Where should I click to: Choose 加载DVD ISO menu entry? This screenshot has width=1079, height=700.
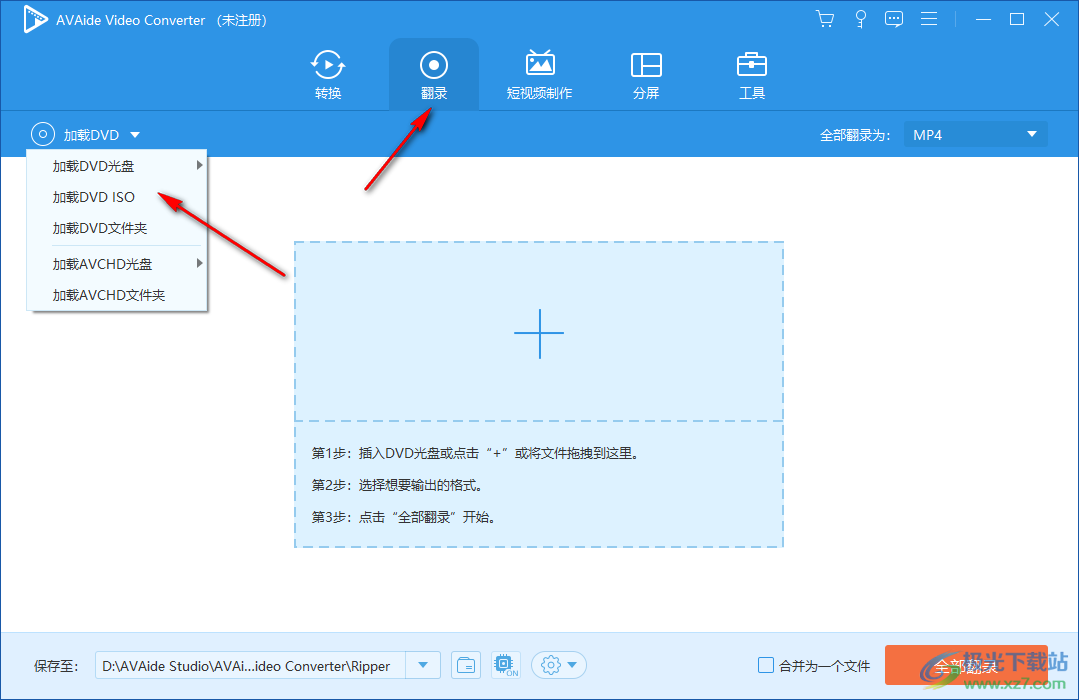point(116,197)
